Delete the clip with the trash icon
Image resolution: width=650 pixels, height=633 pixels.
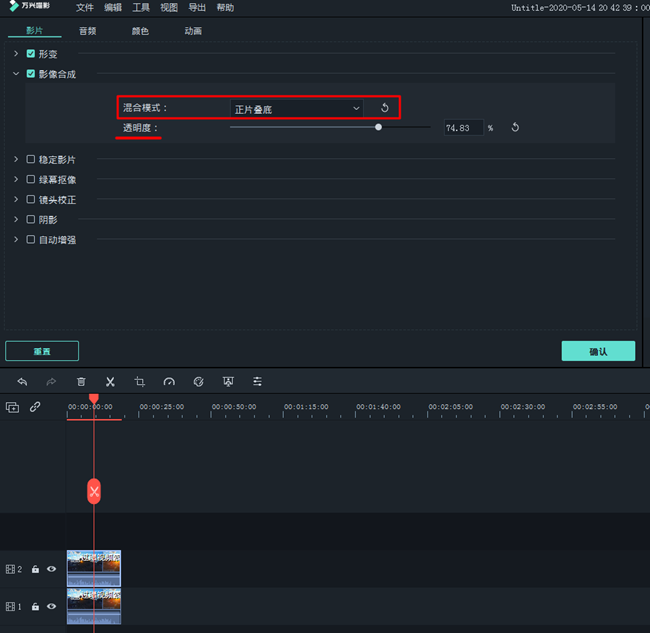pyautogui.click(x=81, y=382)
